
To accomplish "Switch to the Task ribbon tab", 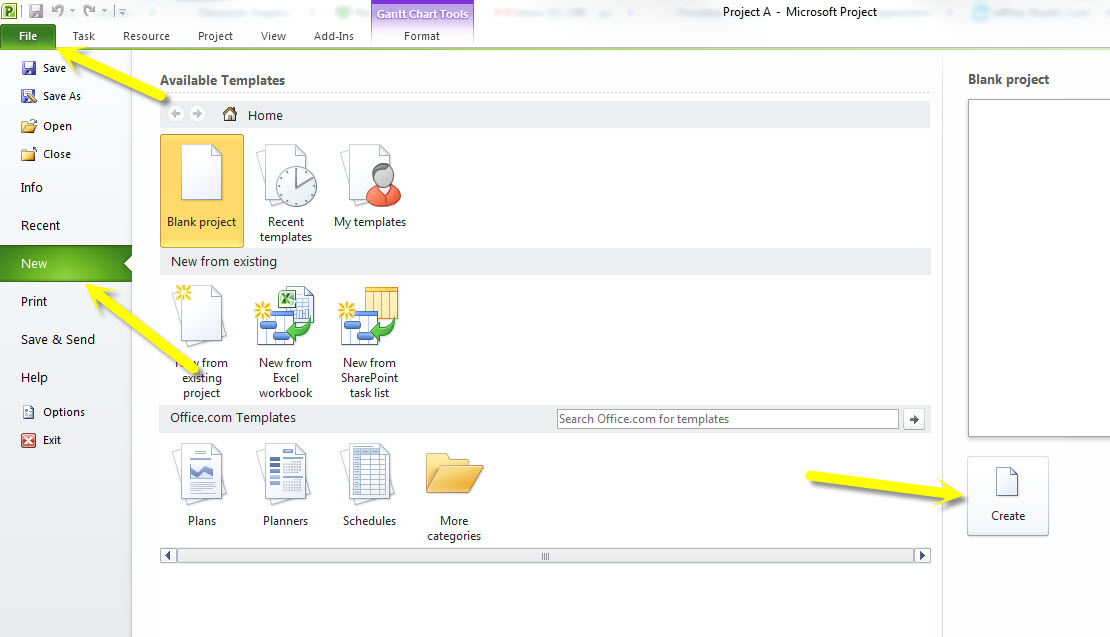I will [84, 36].
